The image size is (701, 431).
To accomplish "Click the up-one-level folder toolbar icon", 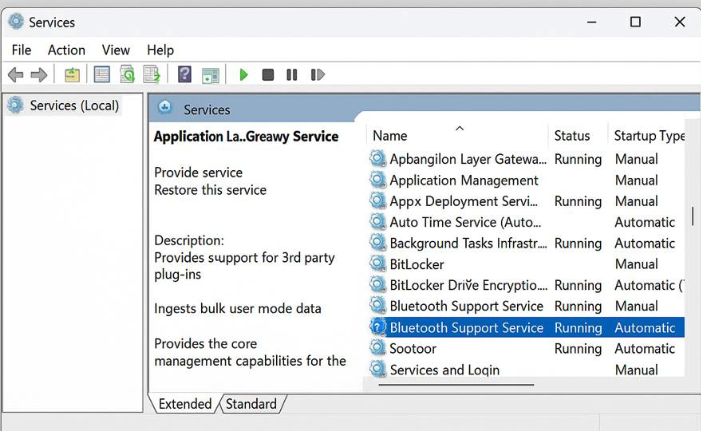I will (72, 75).
